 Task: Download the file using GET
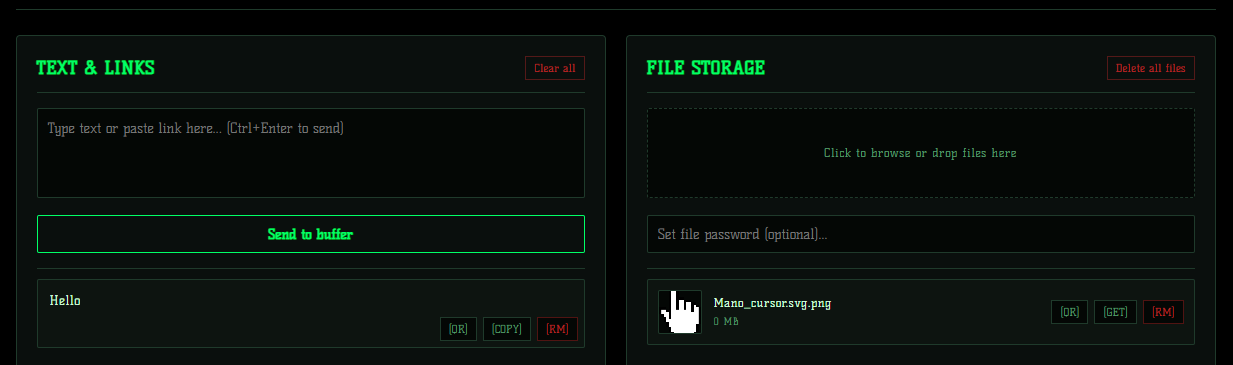(x=1115, y=312)
